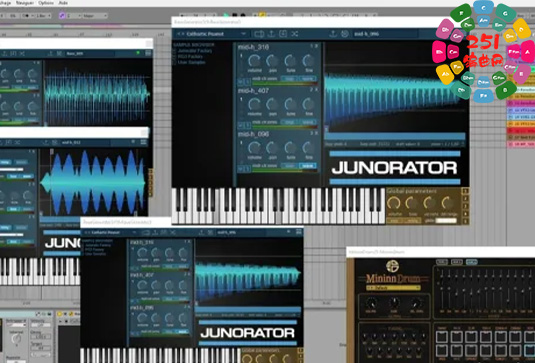The height and width of the screenshot is (363, 535).
Task: Click mid-h_096 sample name field in large Junorator header
Action: (385, 34)
